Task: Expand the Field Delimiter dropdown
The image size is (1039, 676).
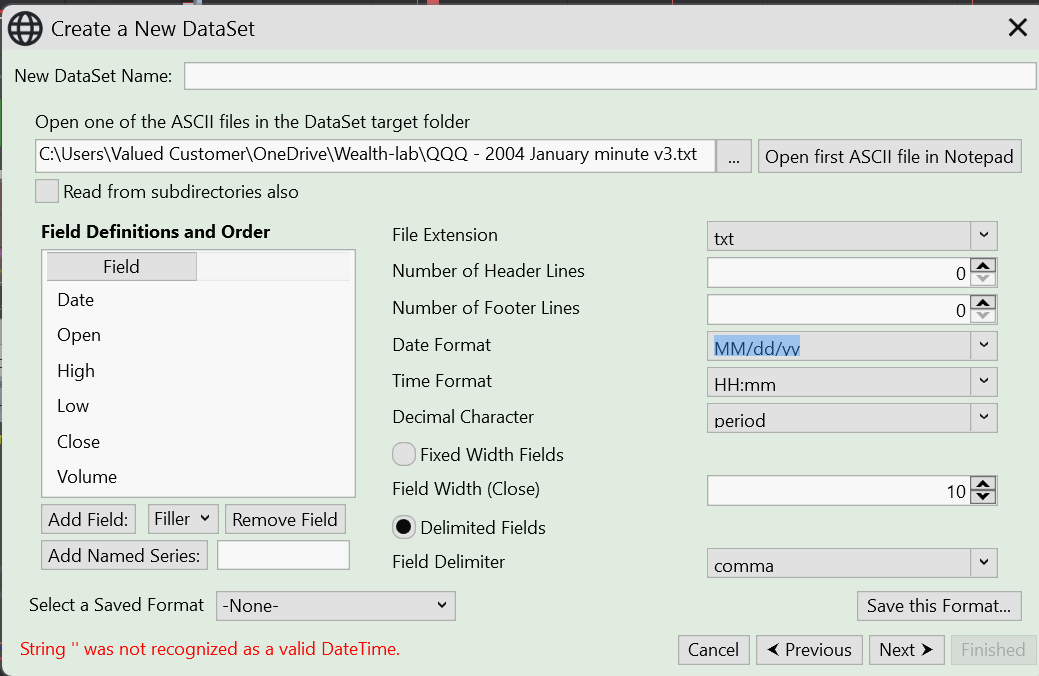Action: [x=984, y=563]
